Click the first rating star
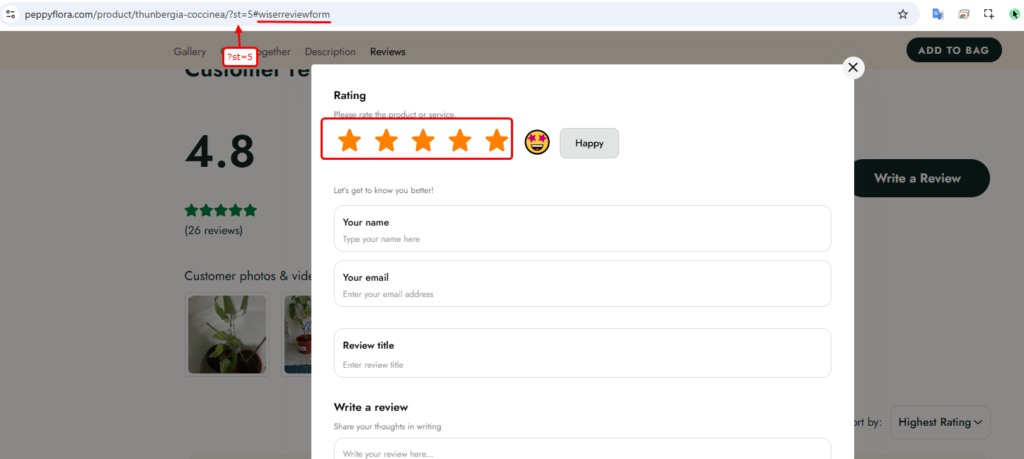 click(x=349, y=141)
